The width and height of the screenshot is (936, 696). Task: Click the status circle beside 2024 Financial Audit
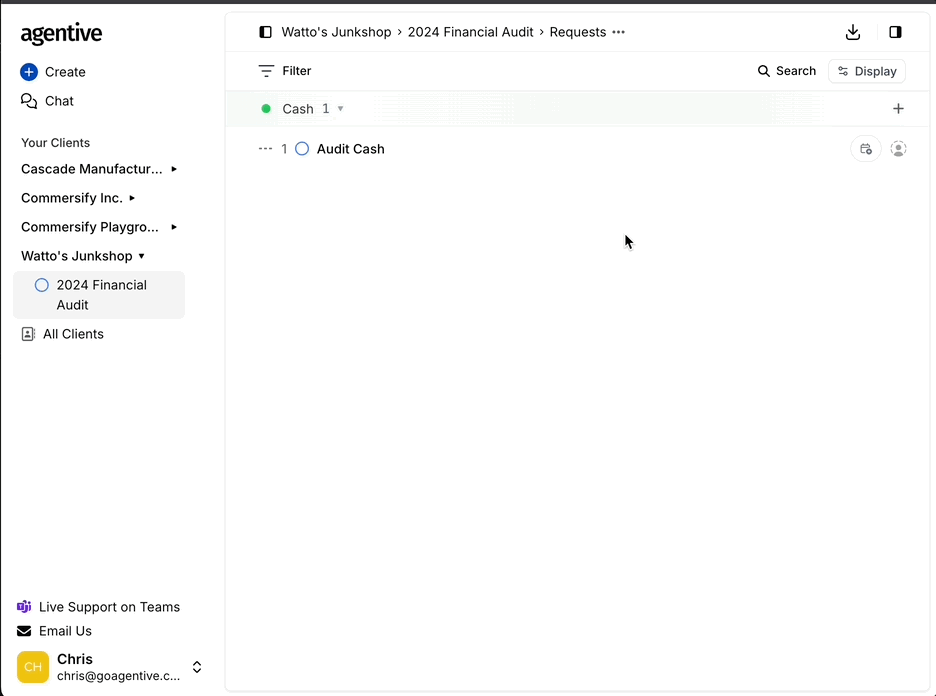41,285
